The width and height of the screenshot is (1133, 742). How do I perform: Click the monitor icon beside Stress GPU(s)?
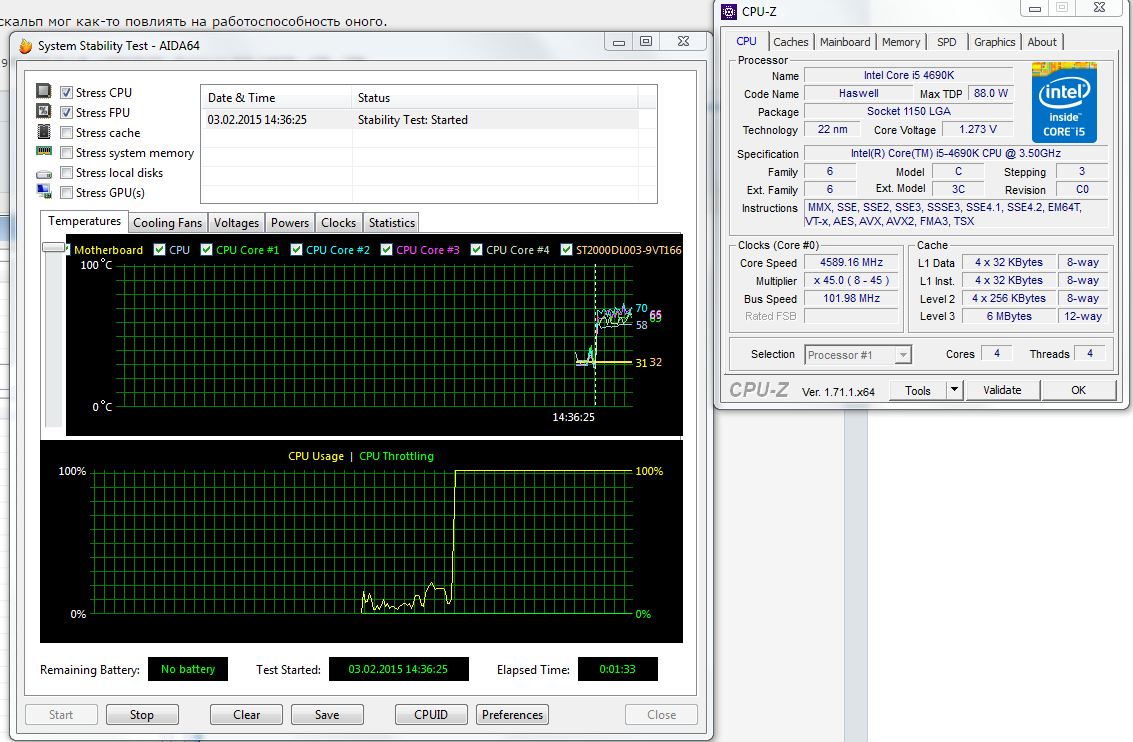pos(44,191)
